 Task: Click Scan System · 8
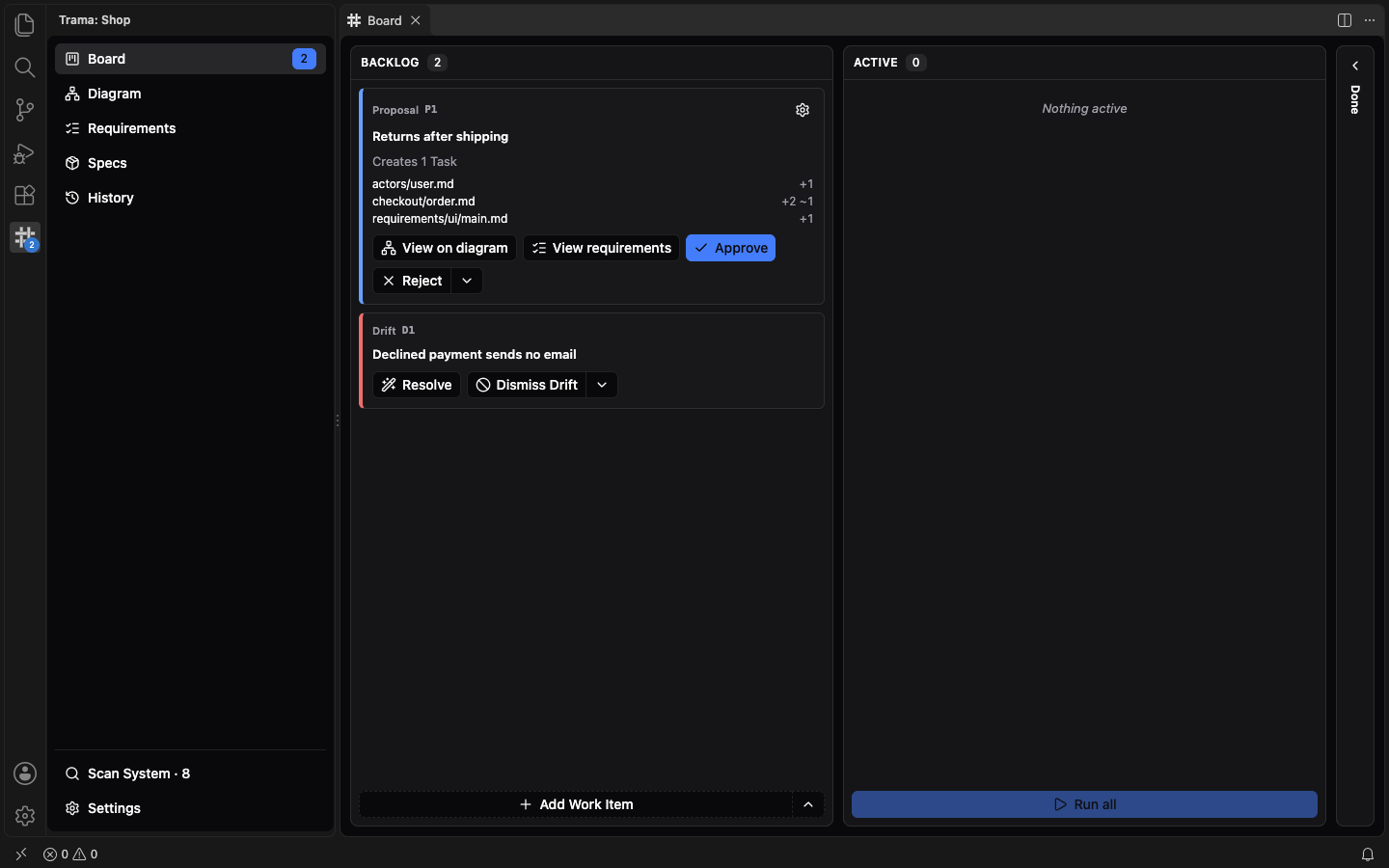pyautogui.click(x=190, y=773)
